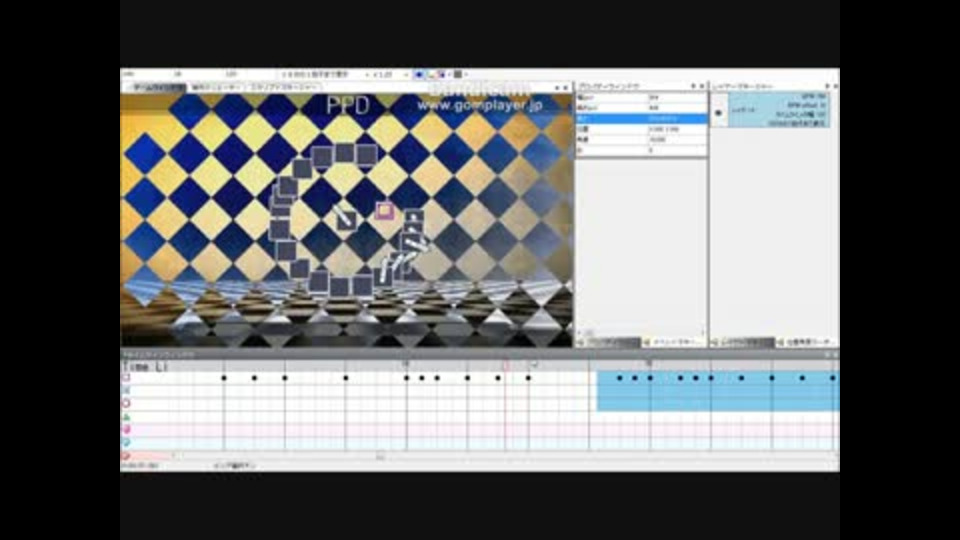Select the highlighted layer entry in the layer manager

click(779, 110)
